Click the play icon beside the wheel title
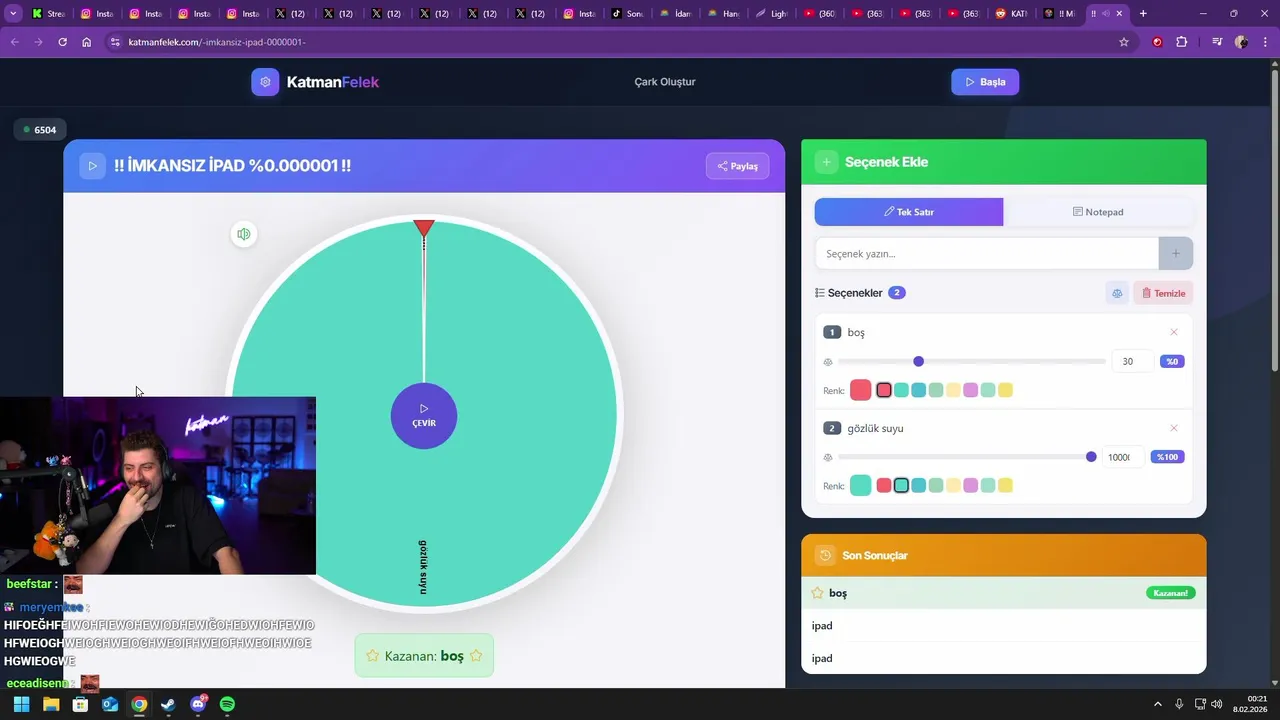The width and height of the screenshot is (1280, 720). tap(92, 166)
